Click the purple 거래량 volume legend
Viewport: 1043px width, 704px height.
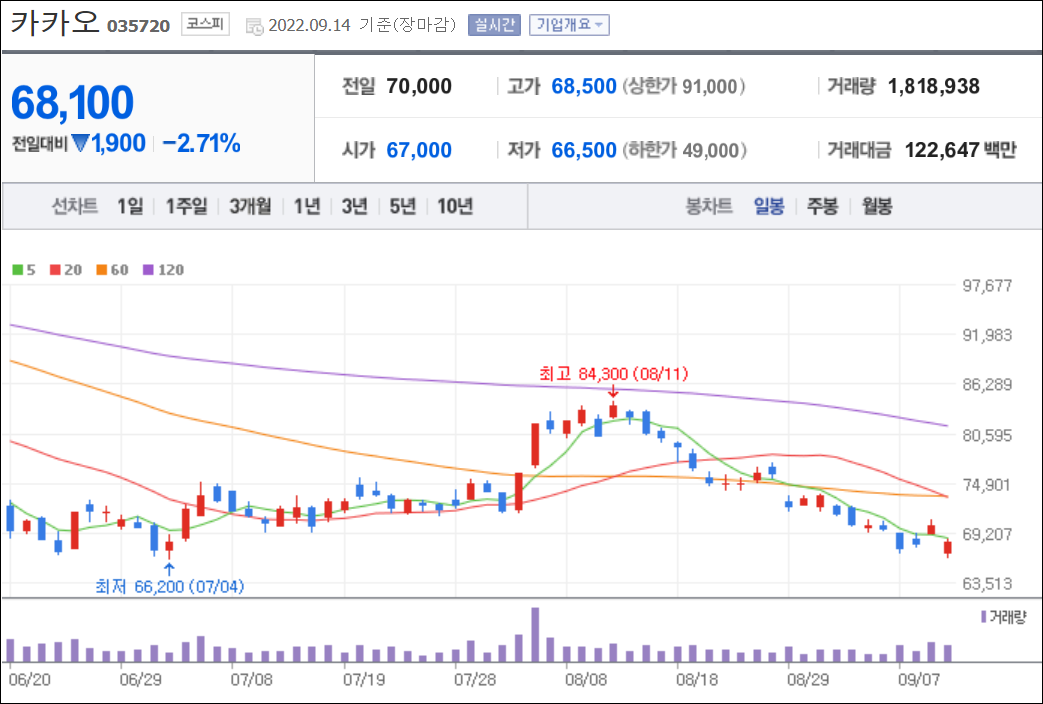coord(1004,617)
